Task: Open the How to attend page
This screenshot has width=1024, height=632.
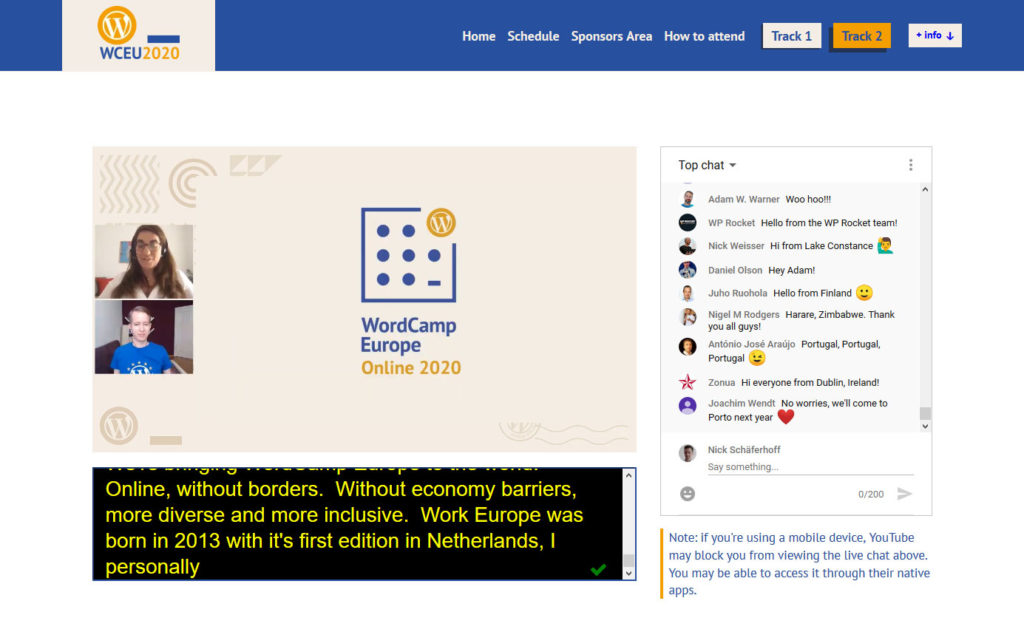Action: [x=704, y=37]
